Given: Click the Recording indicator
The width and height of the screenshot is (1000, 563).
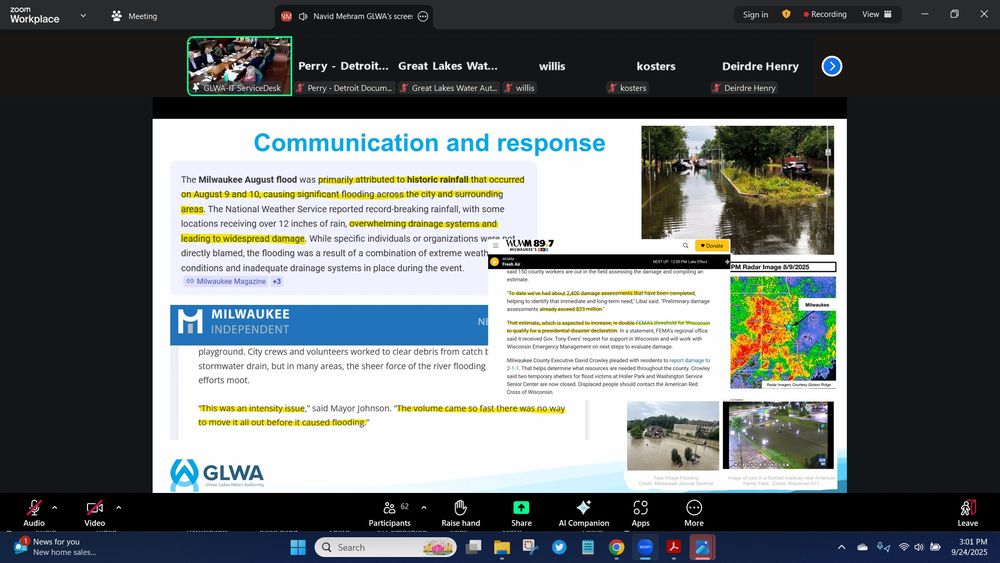Looking at the screenshot, I should click(x=825, y=14).
